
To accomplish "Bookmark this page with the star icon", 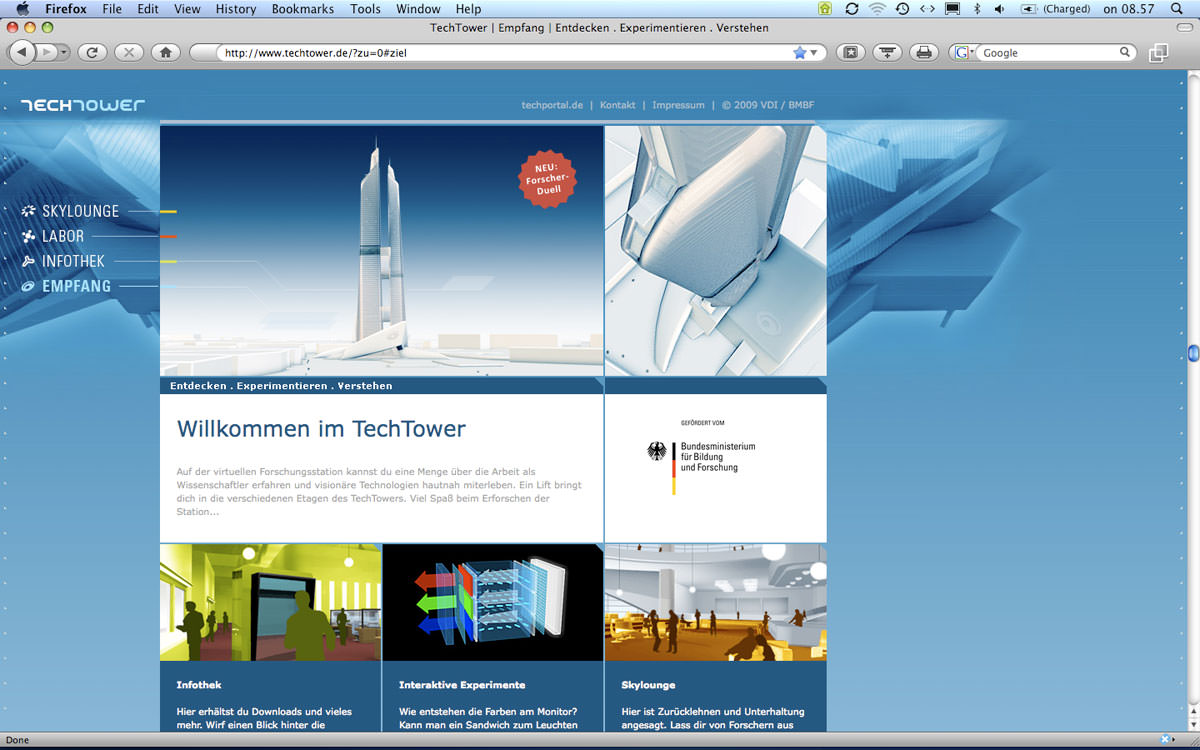I will click(x=799, y=53).
